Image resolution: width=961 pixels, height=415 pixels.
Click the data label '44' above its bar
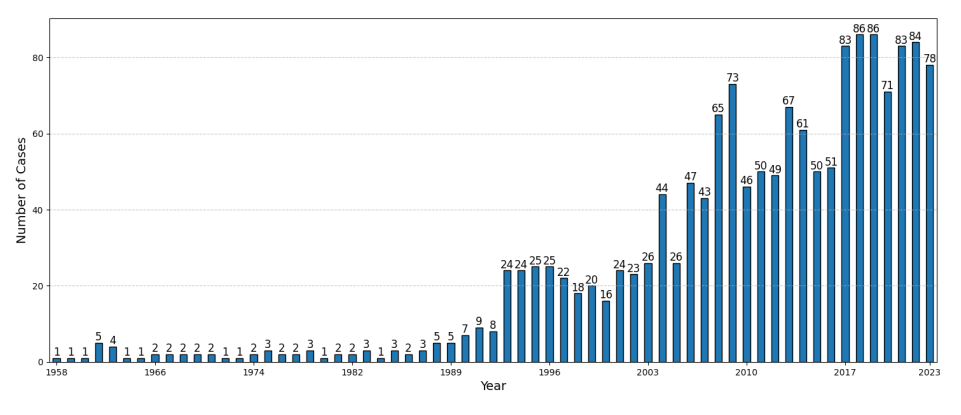pos(662,188)
